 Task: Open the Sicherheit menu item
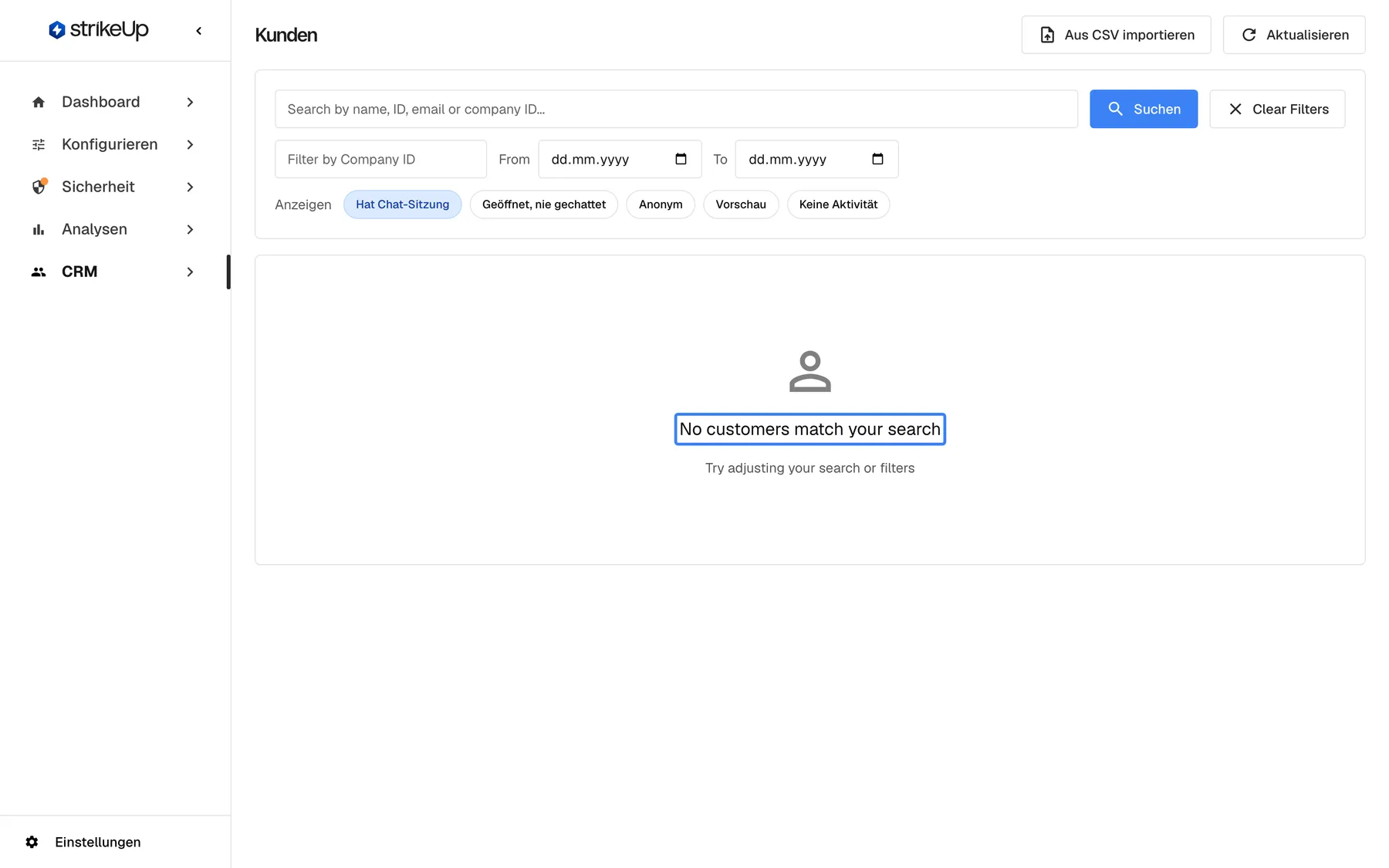pyautogui.click(x=114, y=187)
